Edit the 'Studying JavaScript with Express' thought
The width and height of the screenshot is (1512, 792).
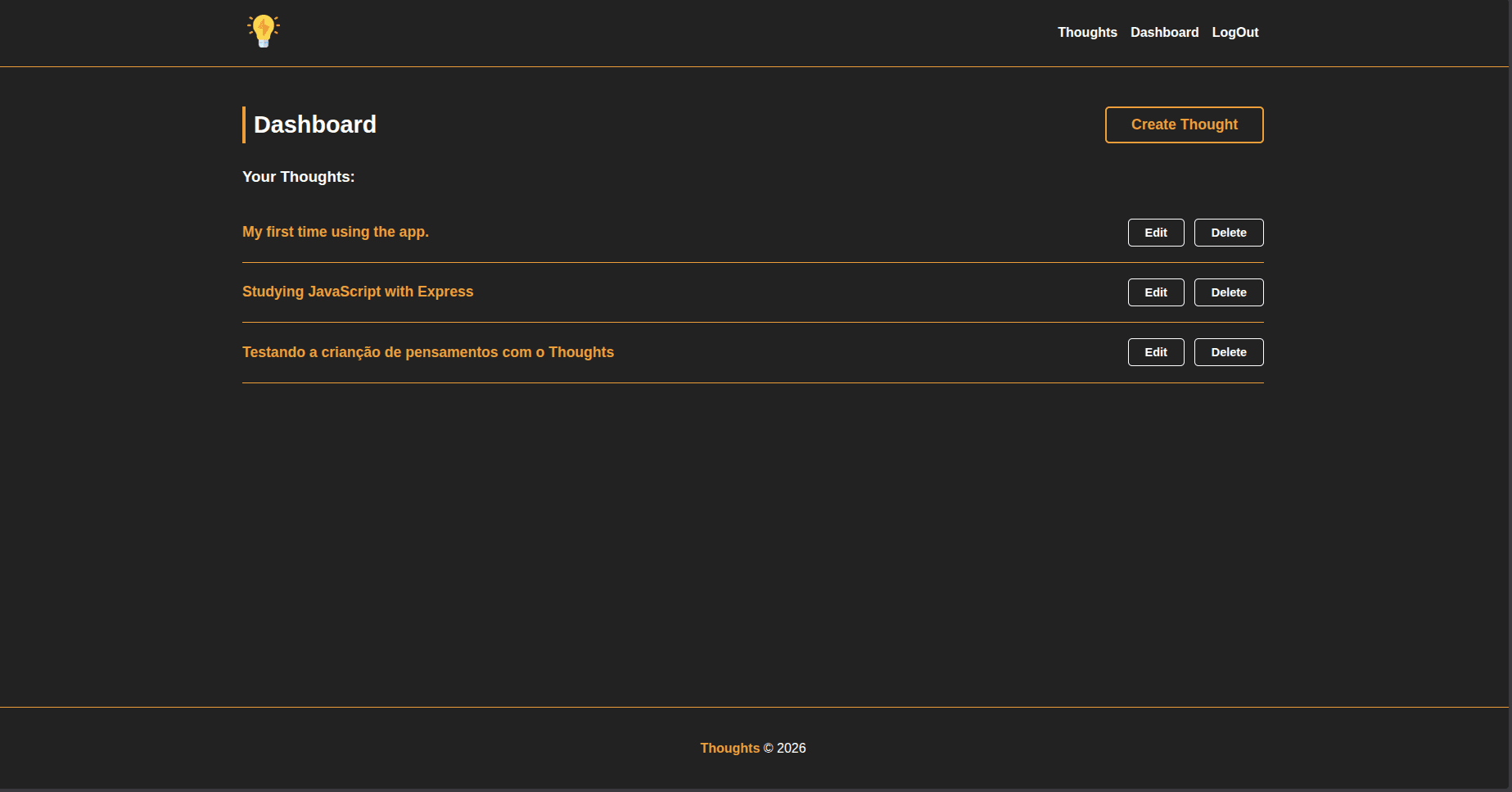1155,292
